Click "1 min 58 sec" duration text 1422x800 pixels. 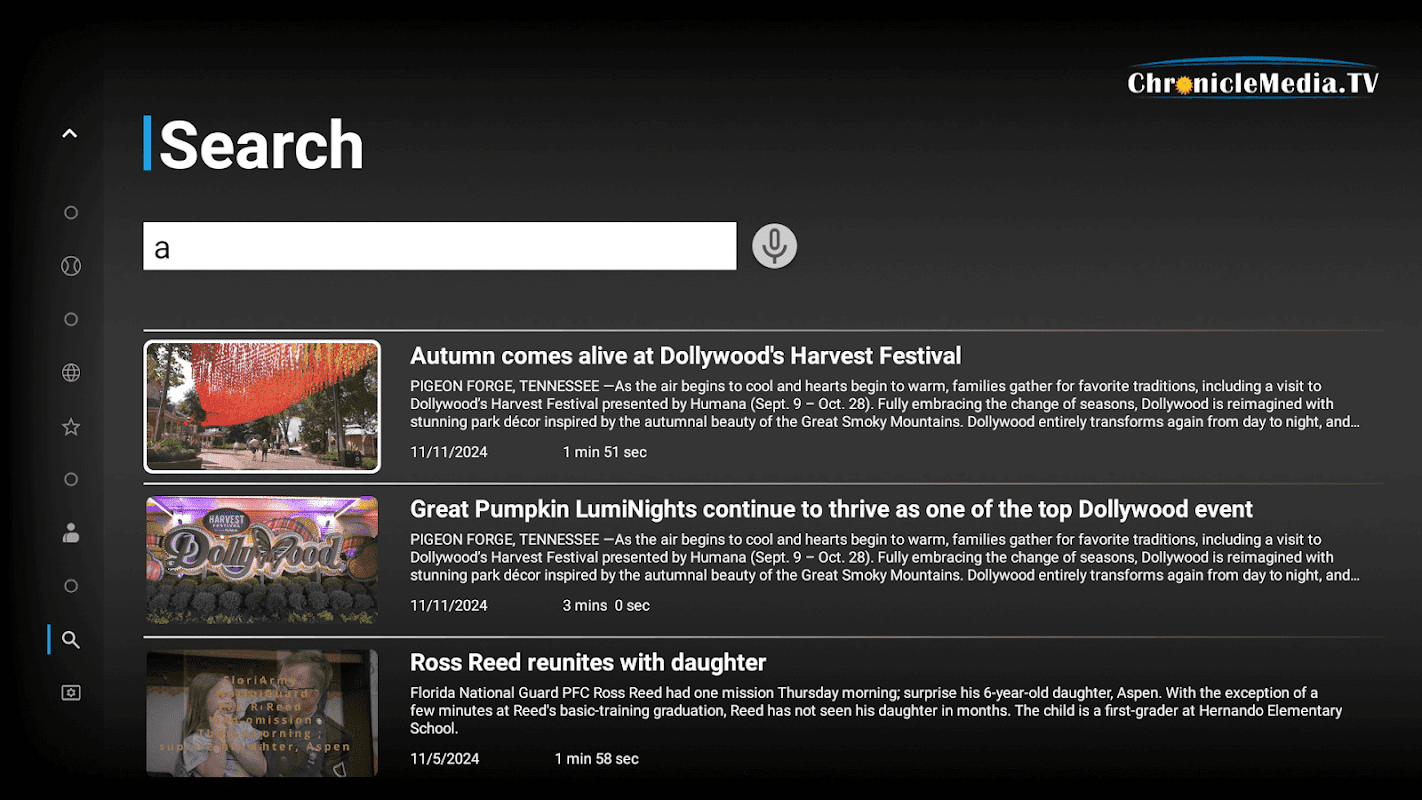[597, 759]
